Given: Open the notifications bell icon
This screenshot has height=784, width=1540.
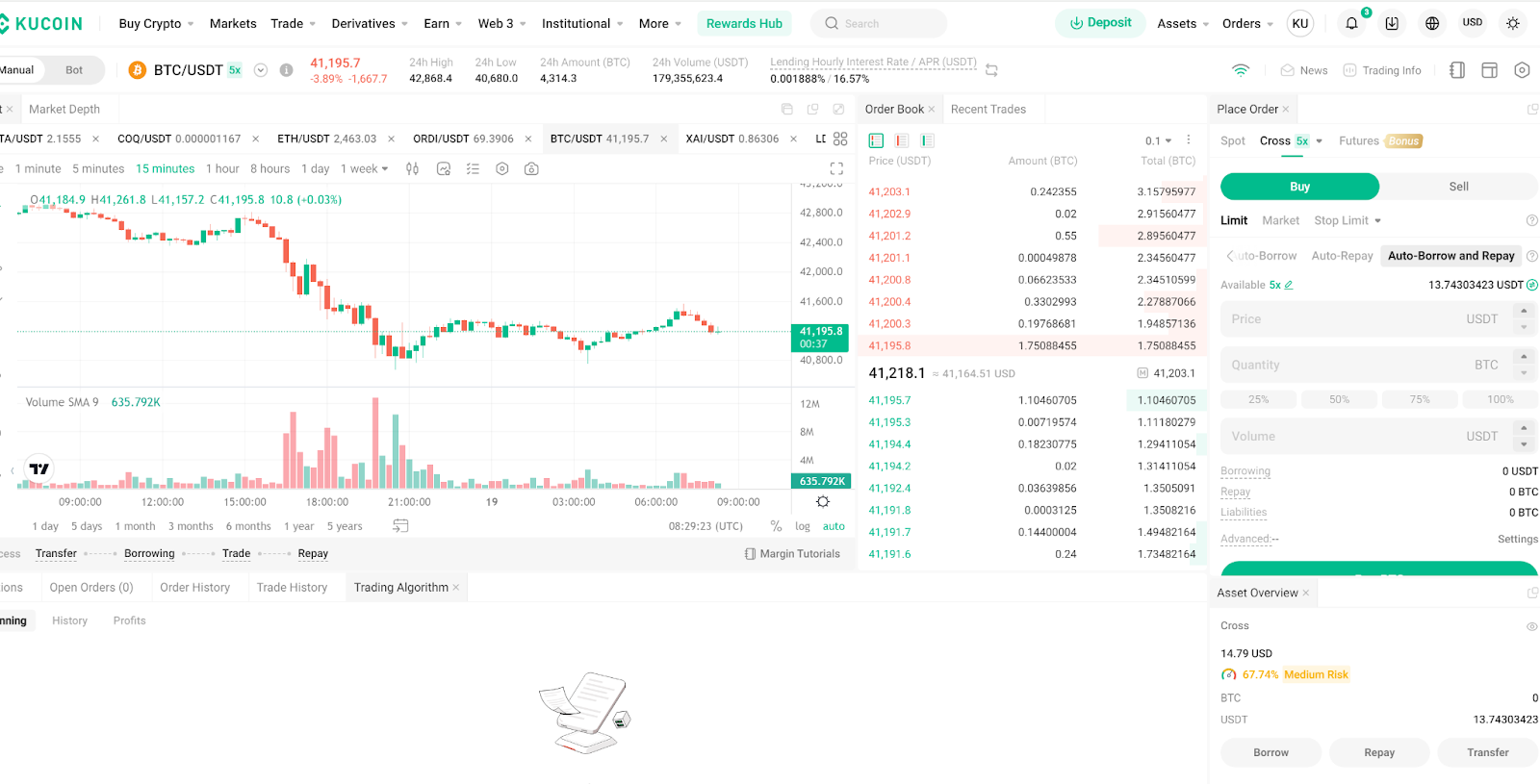Looking at the screenshot, I should 1351,23.
